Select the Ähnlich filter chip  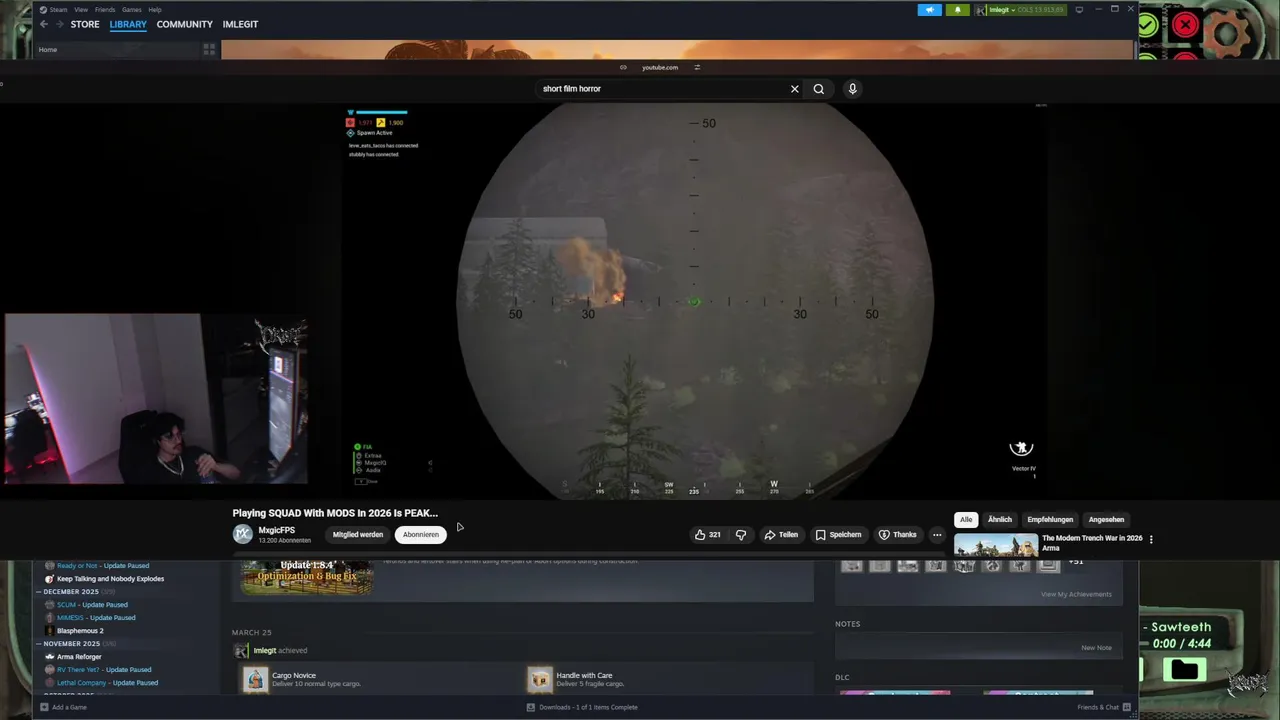[1000, 520]
